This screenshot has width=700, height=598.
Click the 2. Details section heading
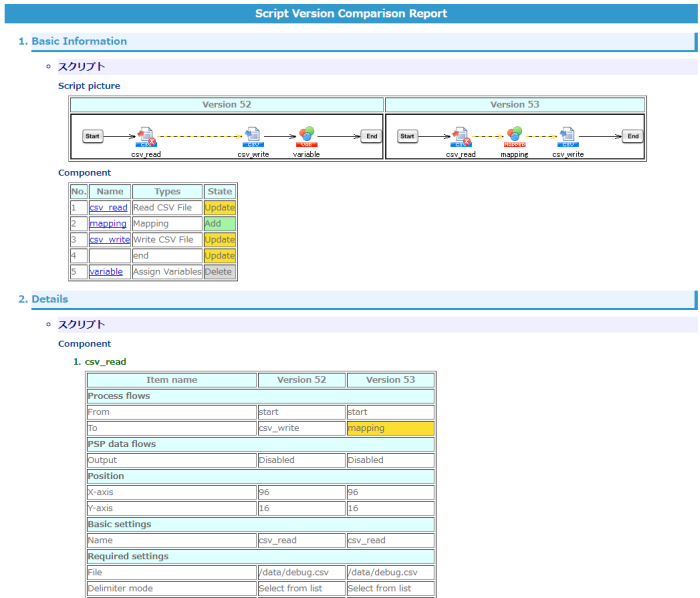tap(50, 299)
